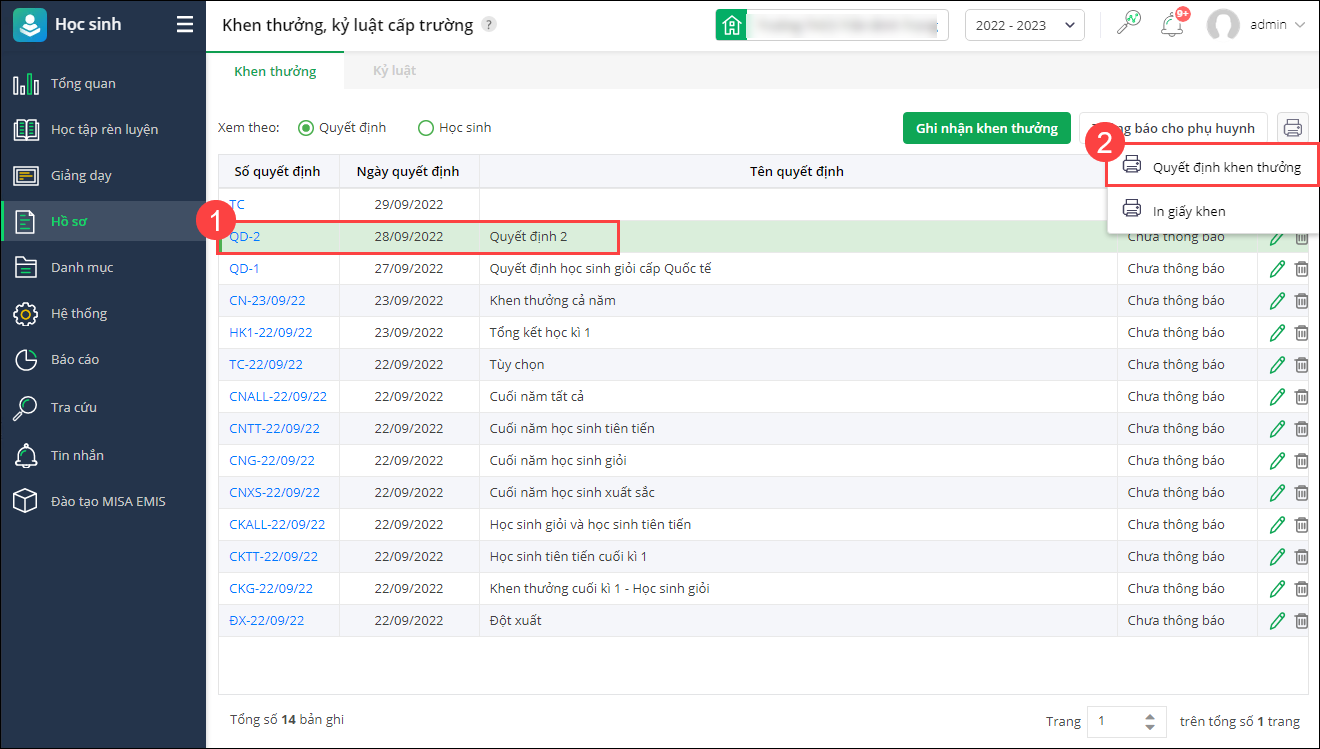
Task: Click the green school home icon
Action: point(731,25)
